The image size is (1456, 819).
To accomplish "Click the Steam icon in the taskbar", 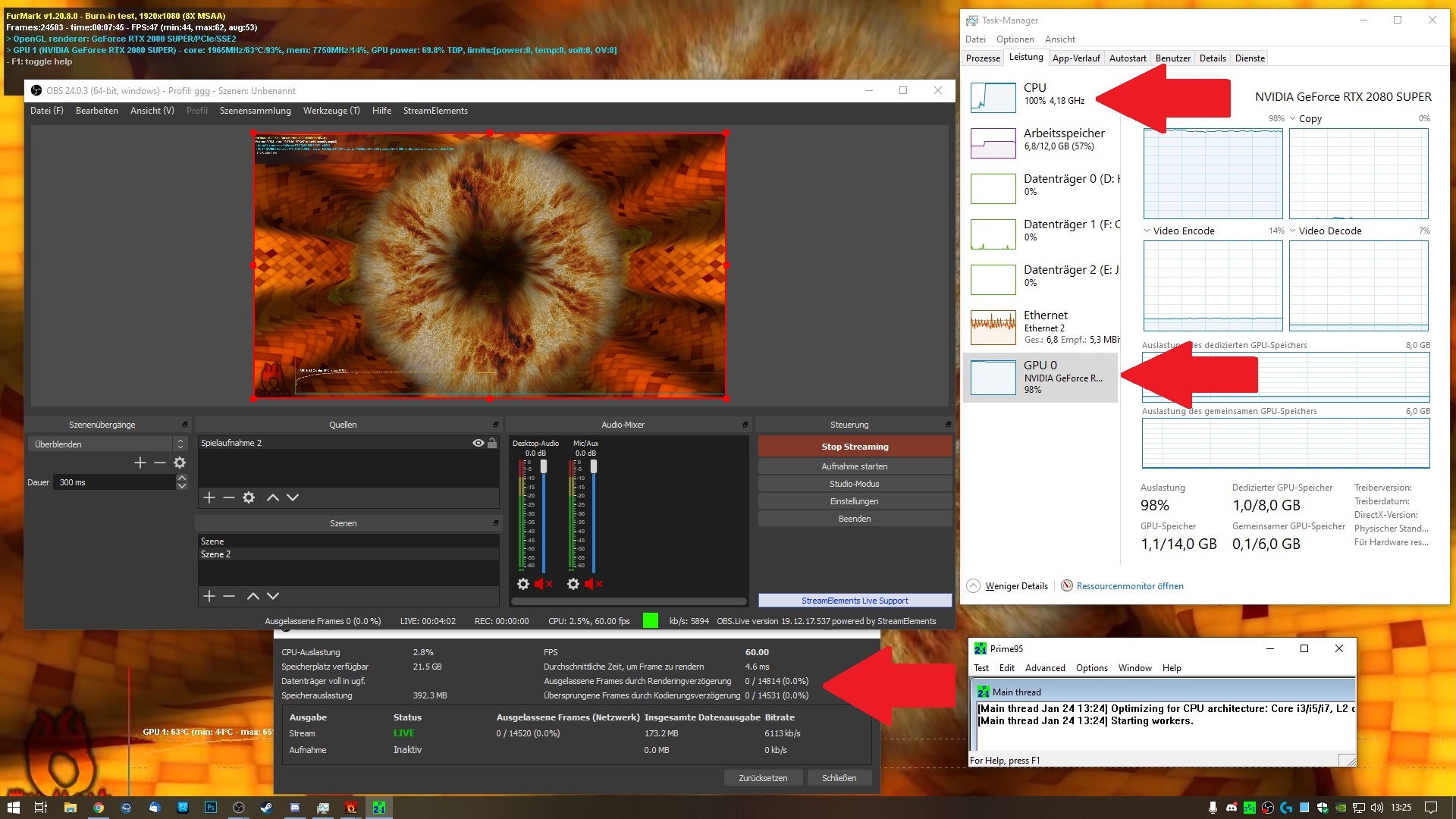I will [267, 808].
